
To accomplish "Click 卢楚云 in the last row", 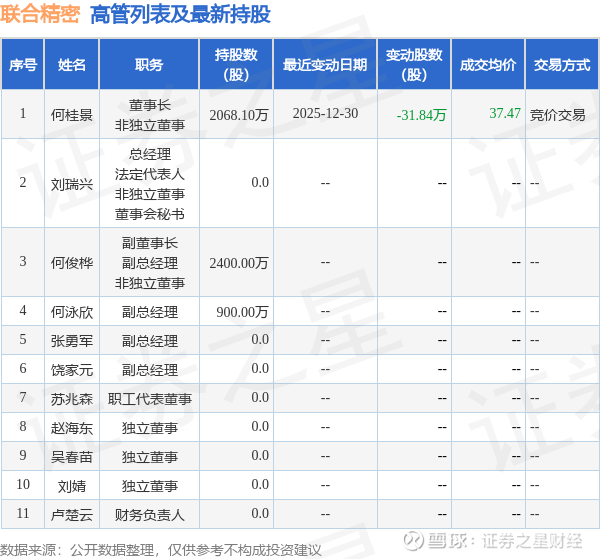I will 72,514.
